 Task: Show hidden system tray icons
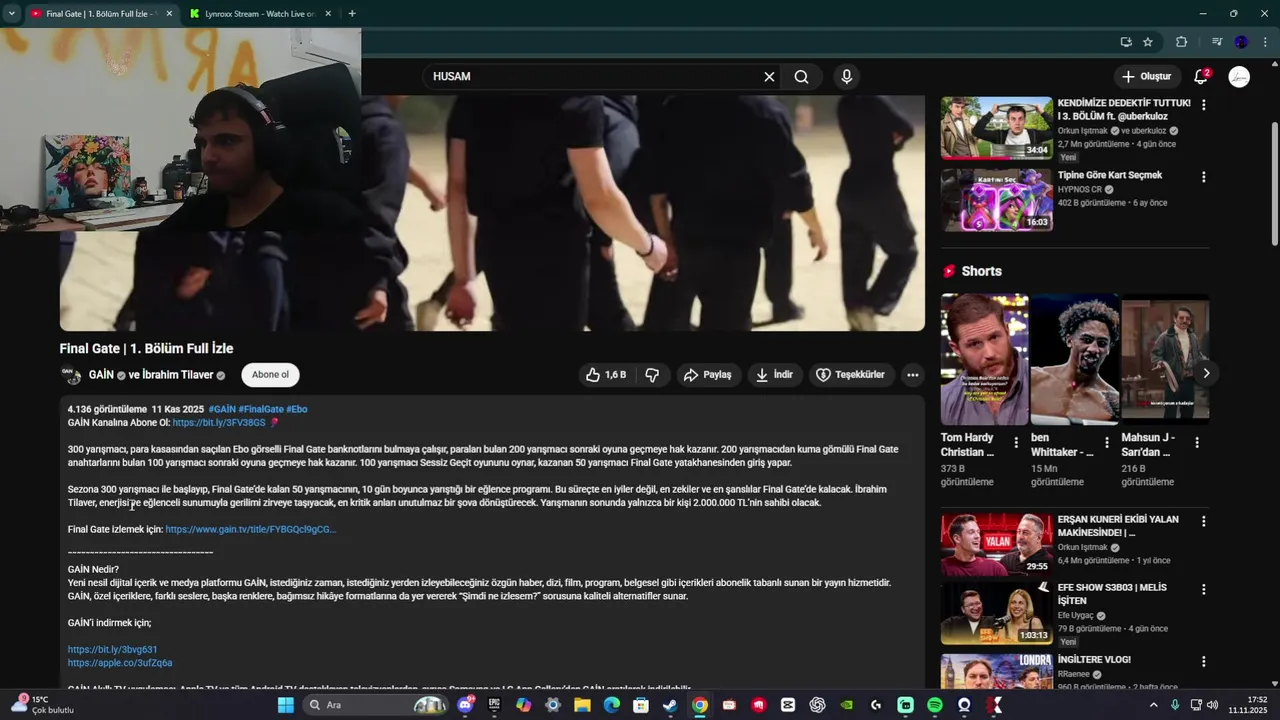pyautogui.click(x=1153, y=705)
